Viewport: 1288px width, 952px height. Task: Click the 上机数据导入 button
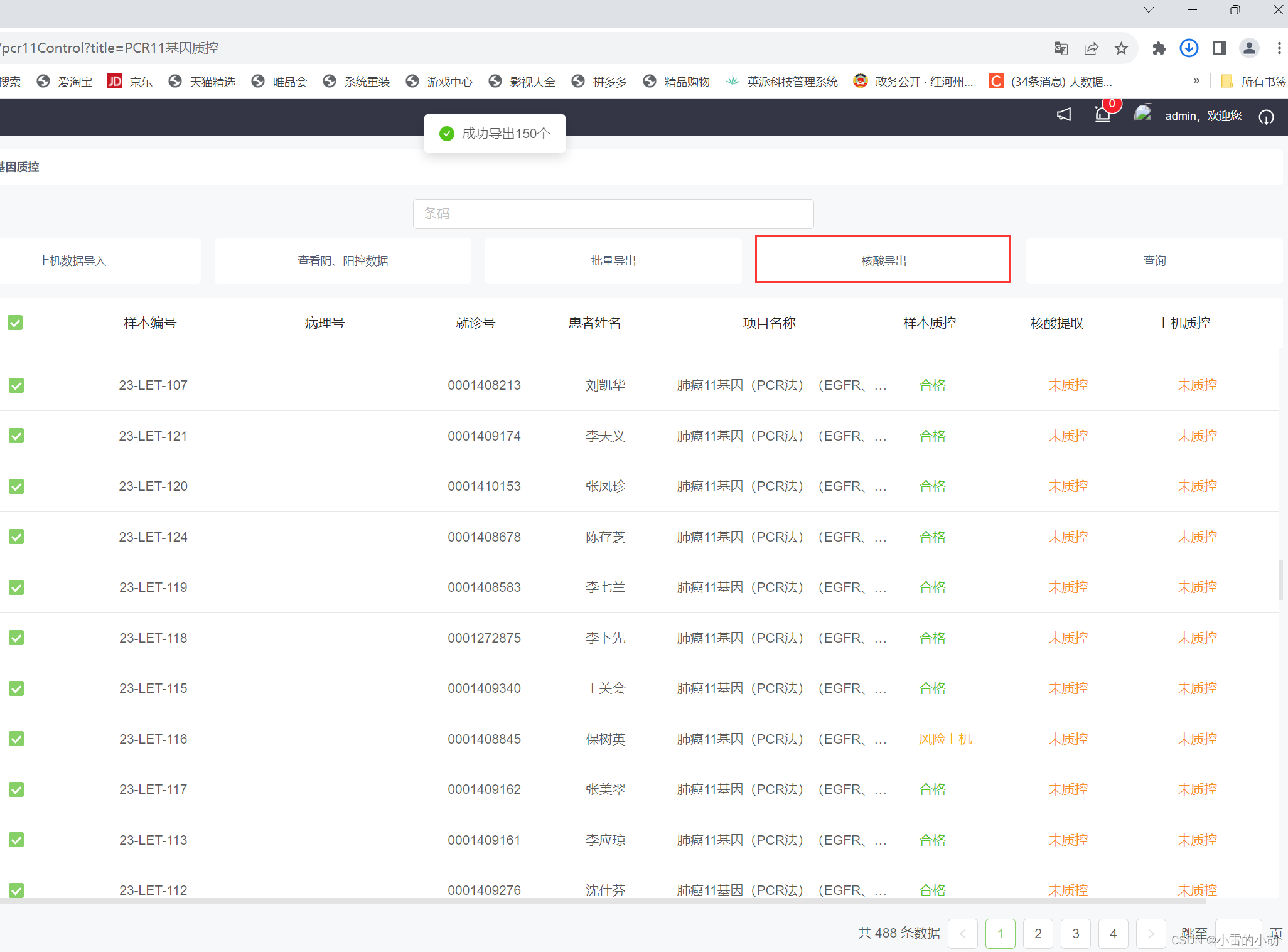click(x=73, y=260)
